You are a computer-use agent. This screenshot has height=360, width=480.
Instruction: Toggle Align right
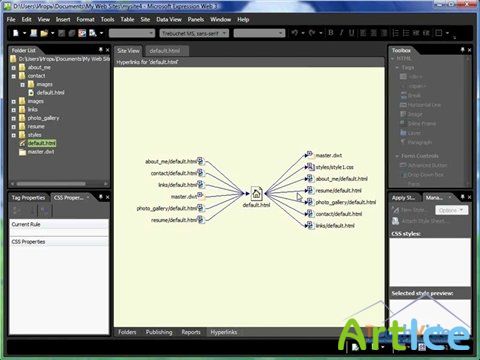tap(384, 33)
